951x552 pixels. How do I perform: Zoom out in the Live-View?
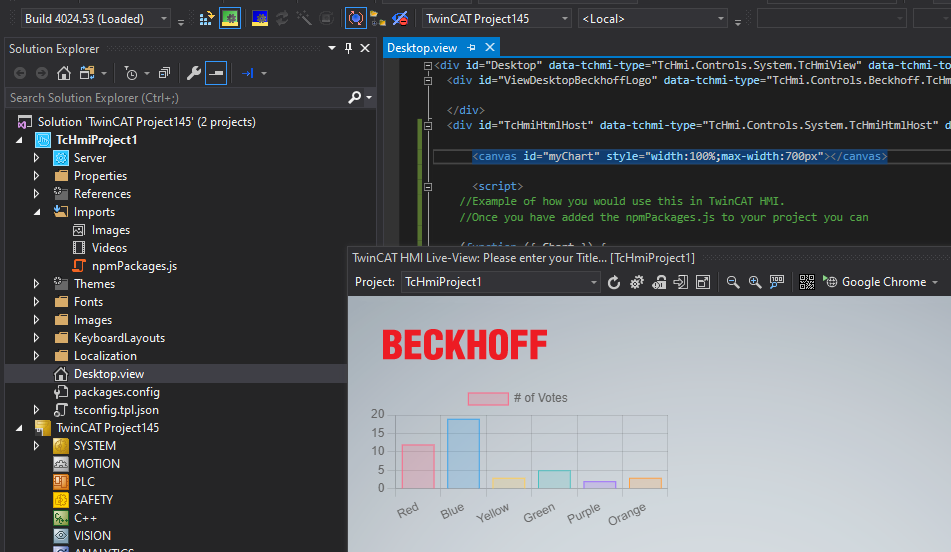[733, 282]
